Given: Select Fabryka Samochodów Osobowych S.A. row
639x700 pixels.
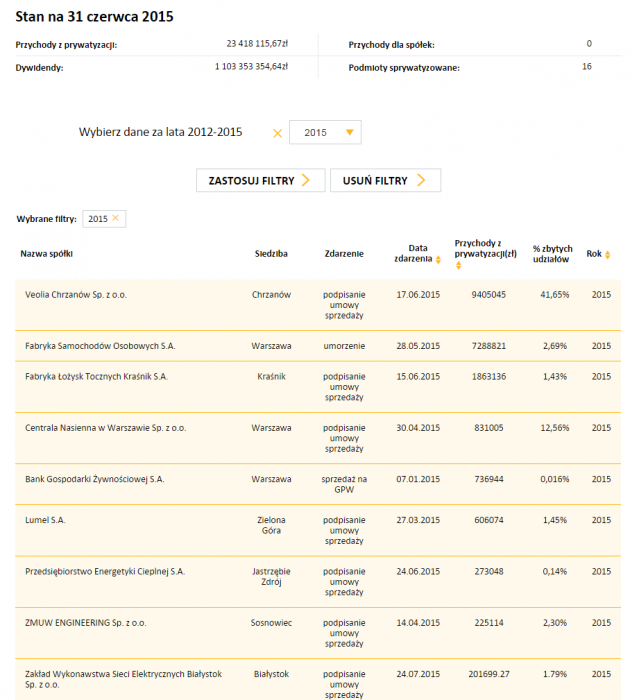Looking at the screenshot, I should [318, 346].
